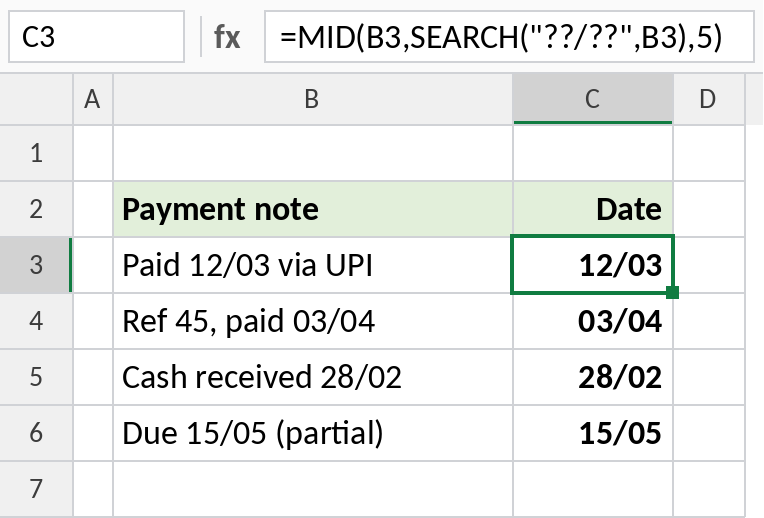Image resolution: width=764 pixels, height=518 pixels.
Task: Click the date cell showing 03/04
Action: 593,321
